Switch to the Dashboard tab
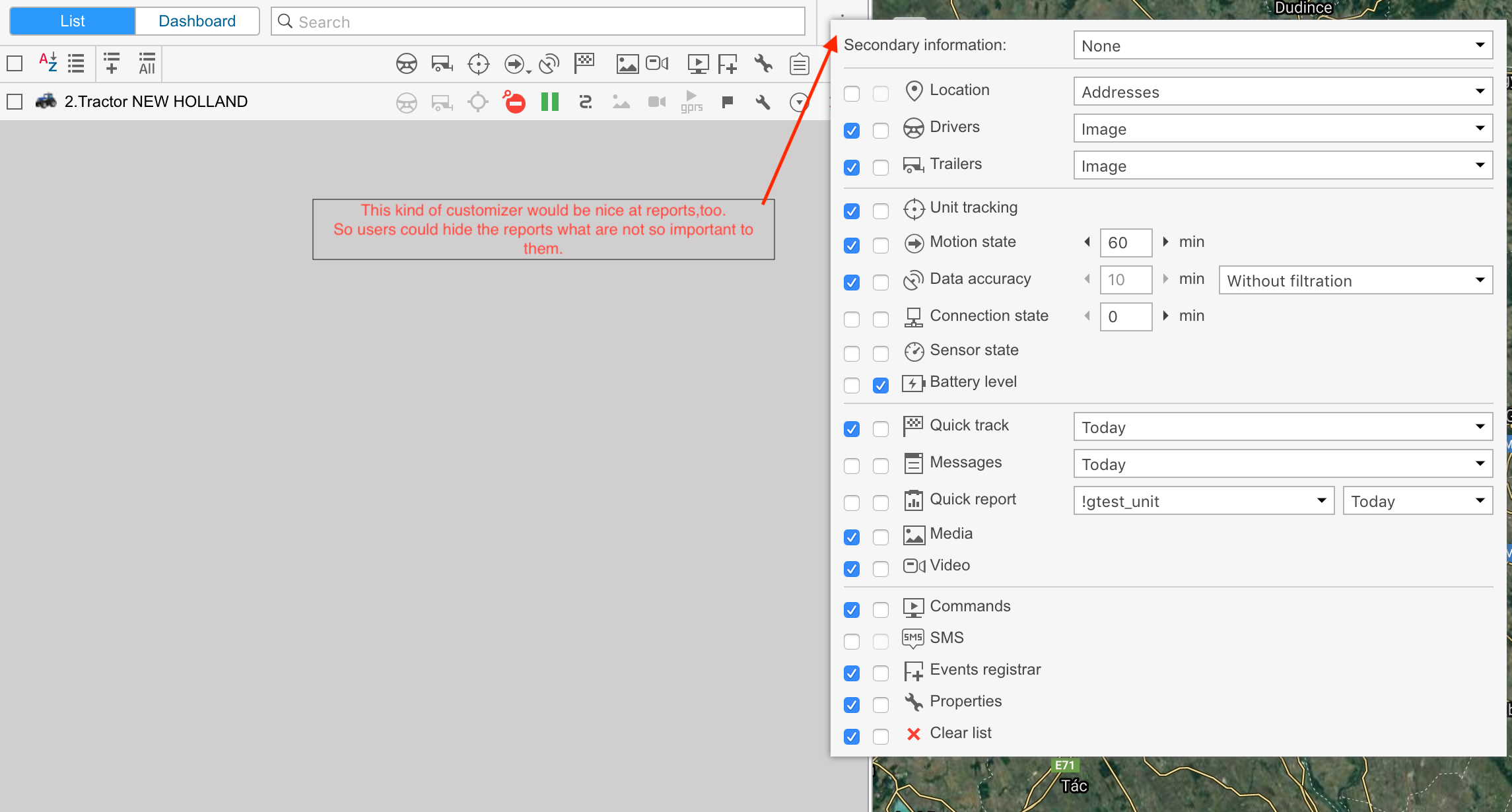1512x812 pixels. tap(197, 21)
